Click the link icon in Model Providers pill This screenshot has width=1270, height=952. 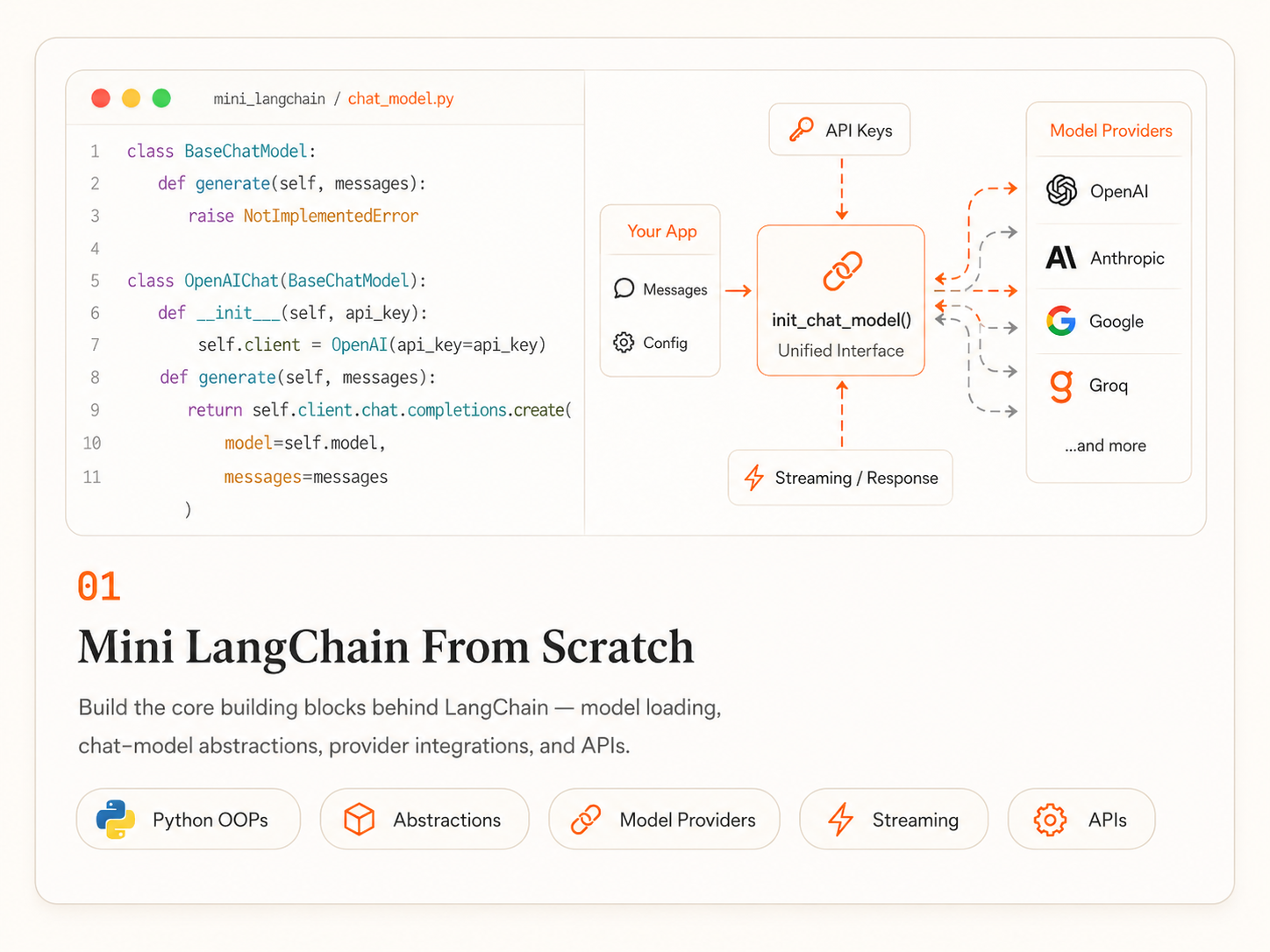click(x=586, y=820)
